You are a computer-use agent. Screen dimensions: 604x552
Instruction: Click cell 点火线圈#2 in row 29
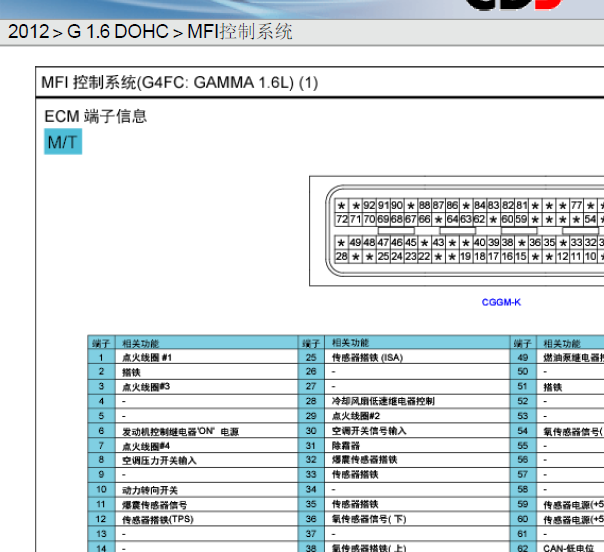click(x=418, y=416)
